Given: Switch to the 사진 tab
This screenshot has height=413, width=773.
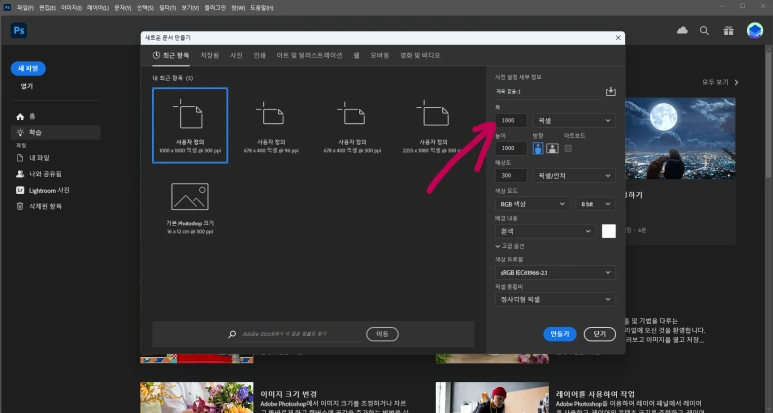Looking at the screenshot, I should (x=236, y=55).
